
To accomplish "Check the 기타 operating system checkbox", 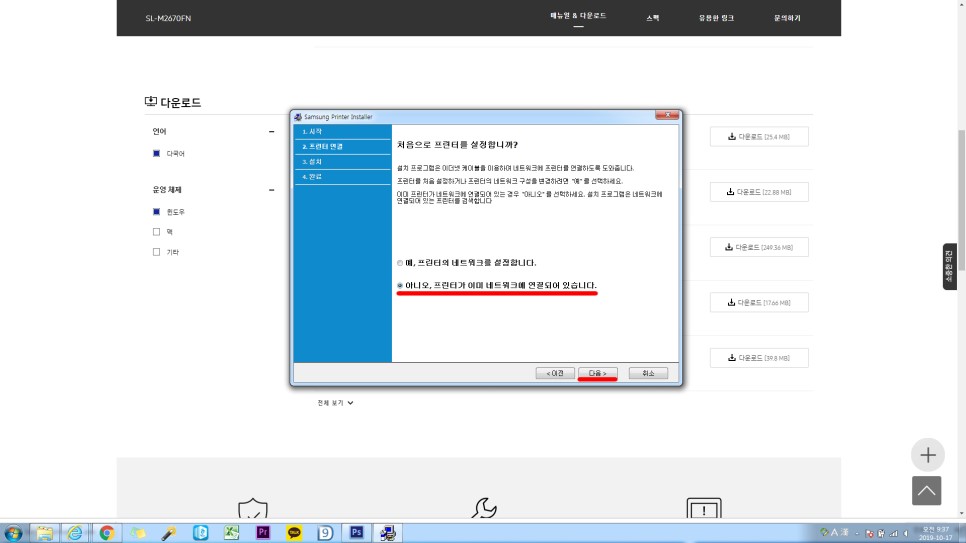I will point(156,252).
